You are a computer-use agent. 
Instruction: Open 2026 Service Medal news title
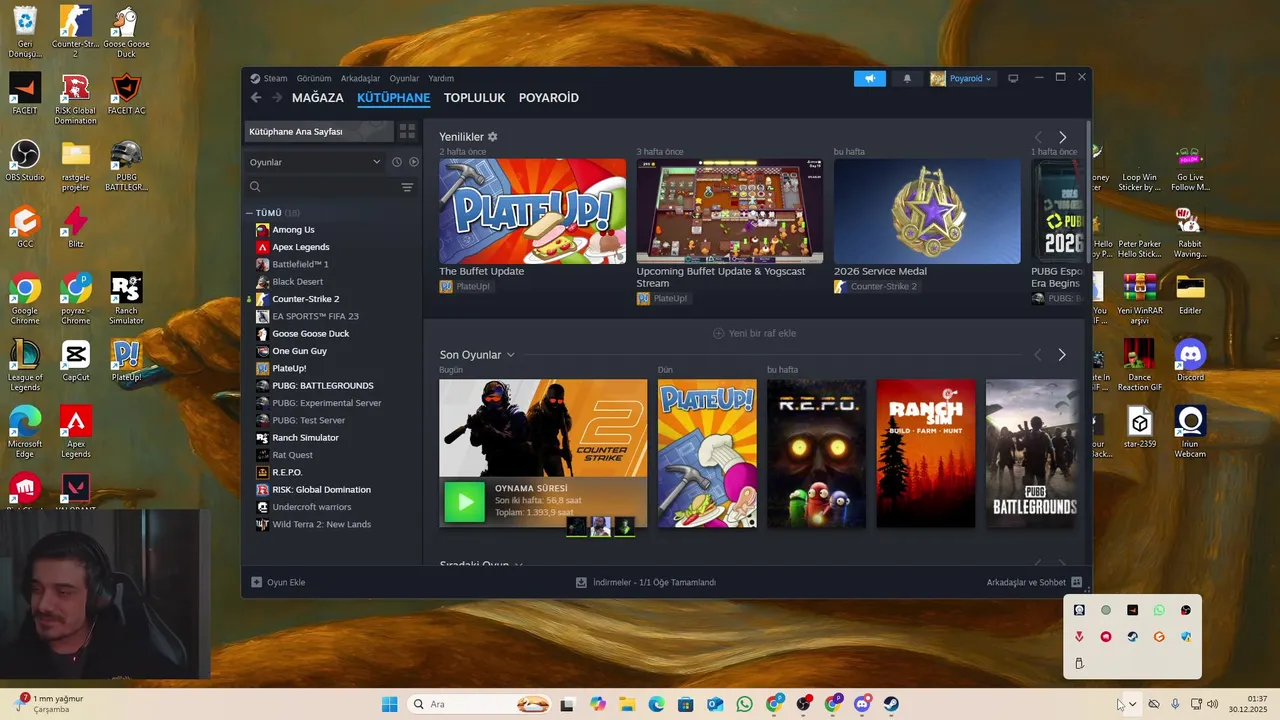(880, 271)
